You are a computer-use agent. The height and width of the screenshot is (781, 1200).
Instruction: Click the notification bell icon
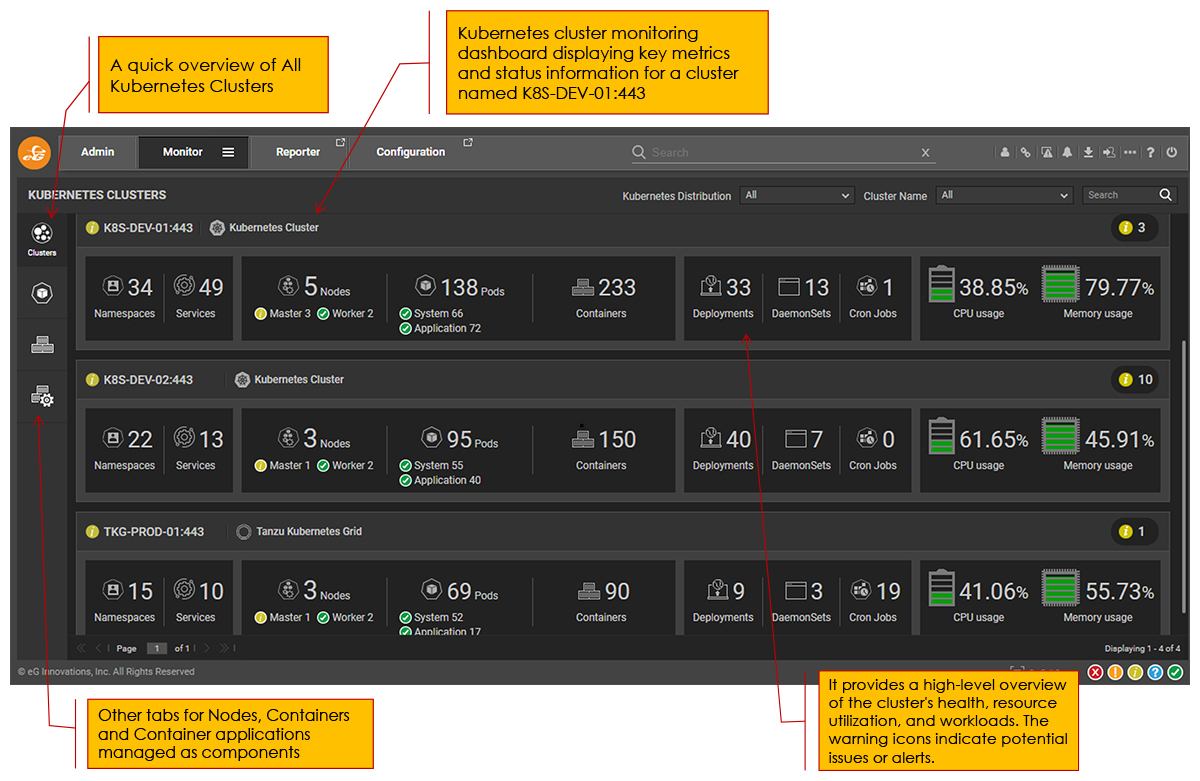tap(1067, 153)
